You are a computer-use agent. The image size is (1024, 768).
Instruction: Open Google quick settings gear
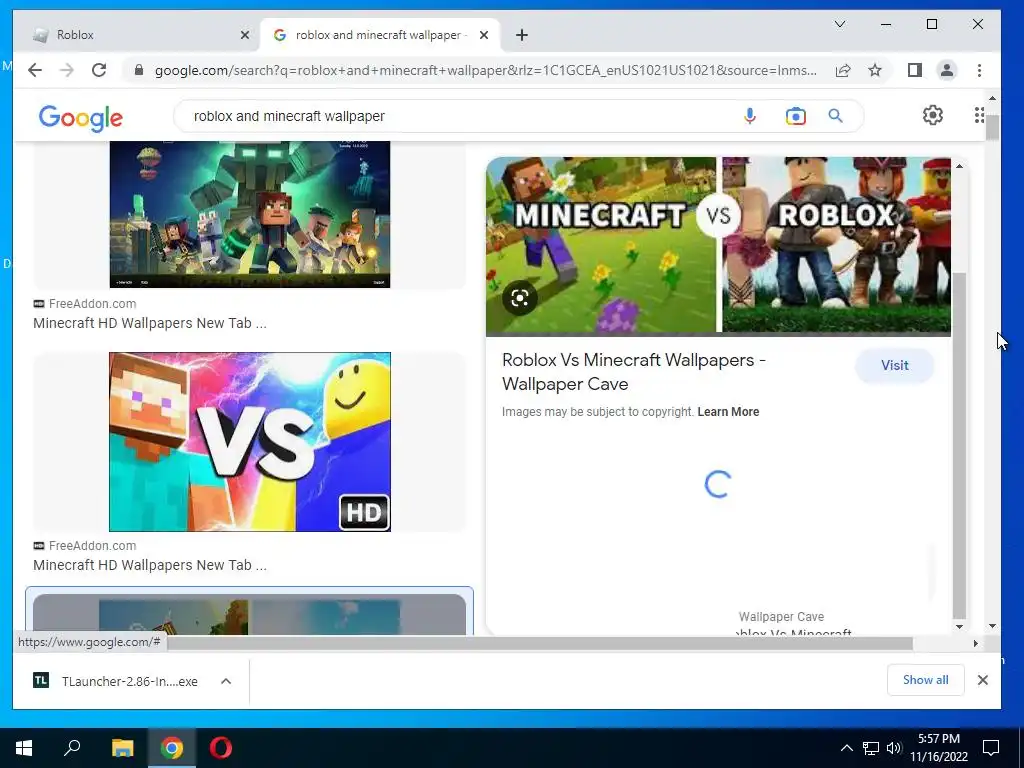coord(933,115)
